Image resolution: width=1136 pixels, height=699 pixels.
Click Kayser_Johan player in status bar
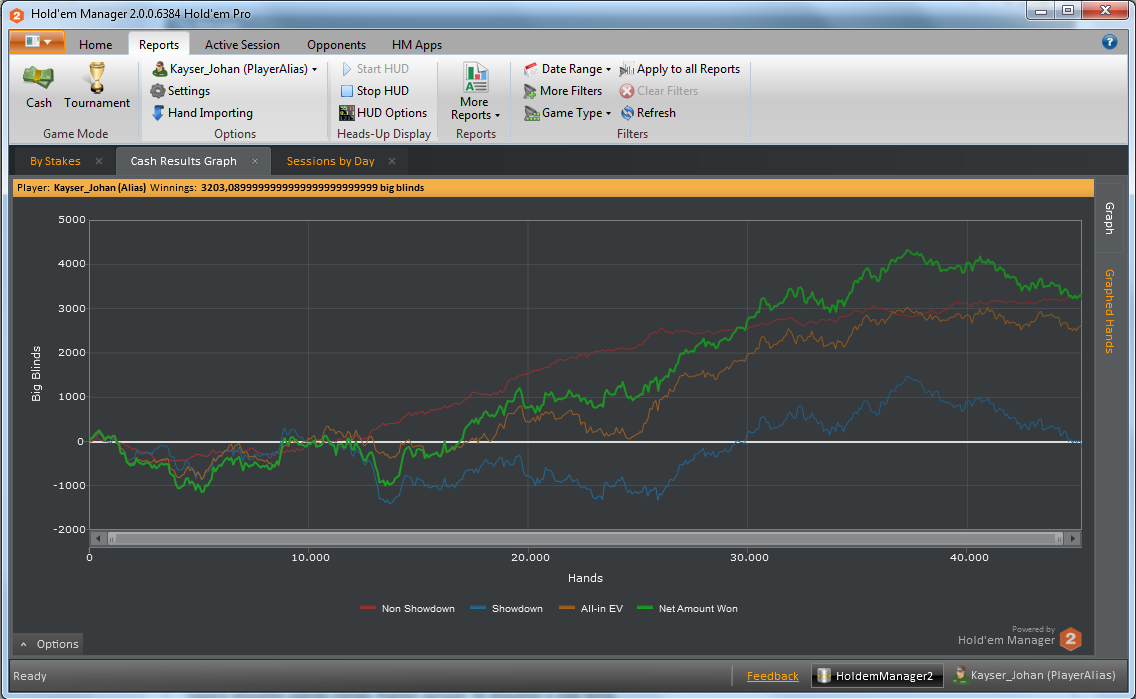pyautogui.click(x=1035, y=675)
